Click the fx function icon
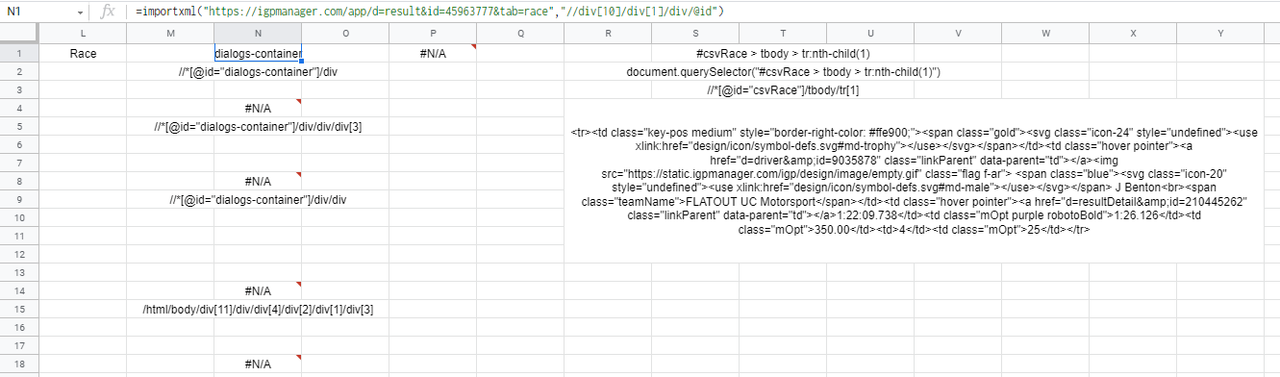1280x377 pixels. coord(109,11)
